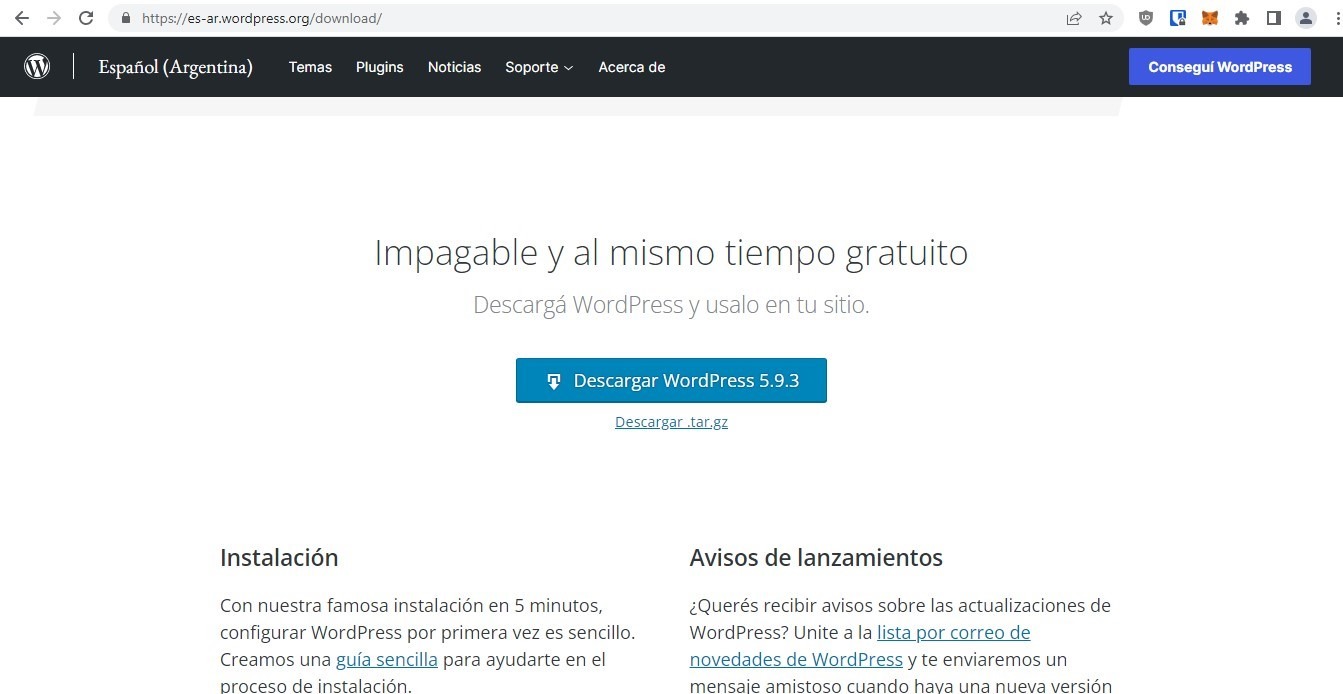This screenshot has height=694, width=1343.
Task: Open the share page icon in address bar
Action: click(x=1074, y=18)
